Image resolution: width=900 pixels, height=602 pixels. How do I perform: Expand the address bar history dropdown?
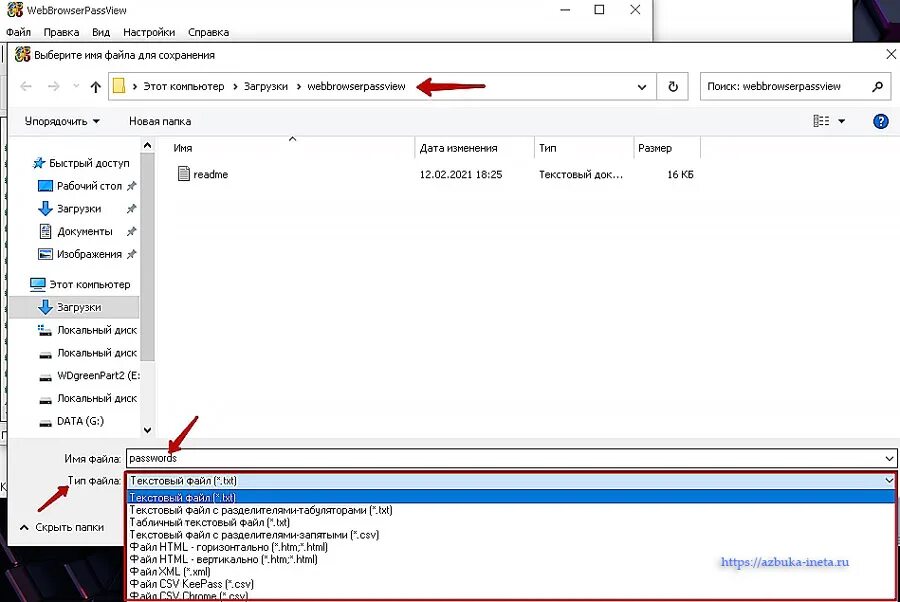tap(642, 87)
